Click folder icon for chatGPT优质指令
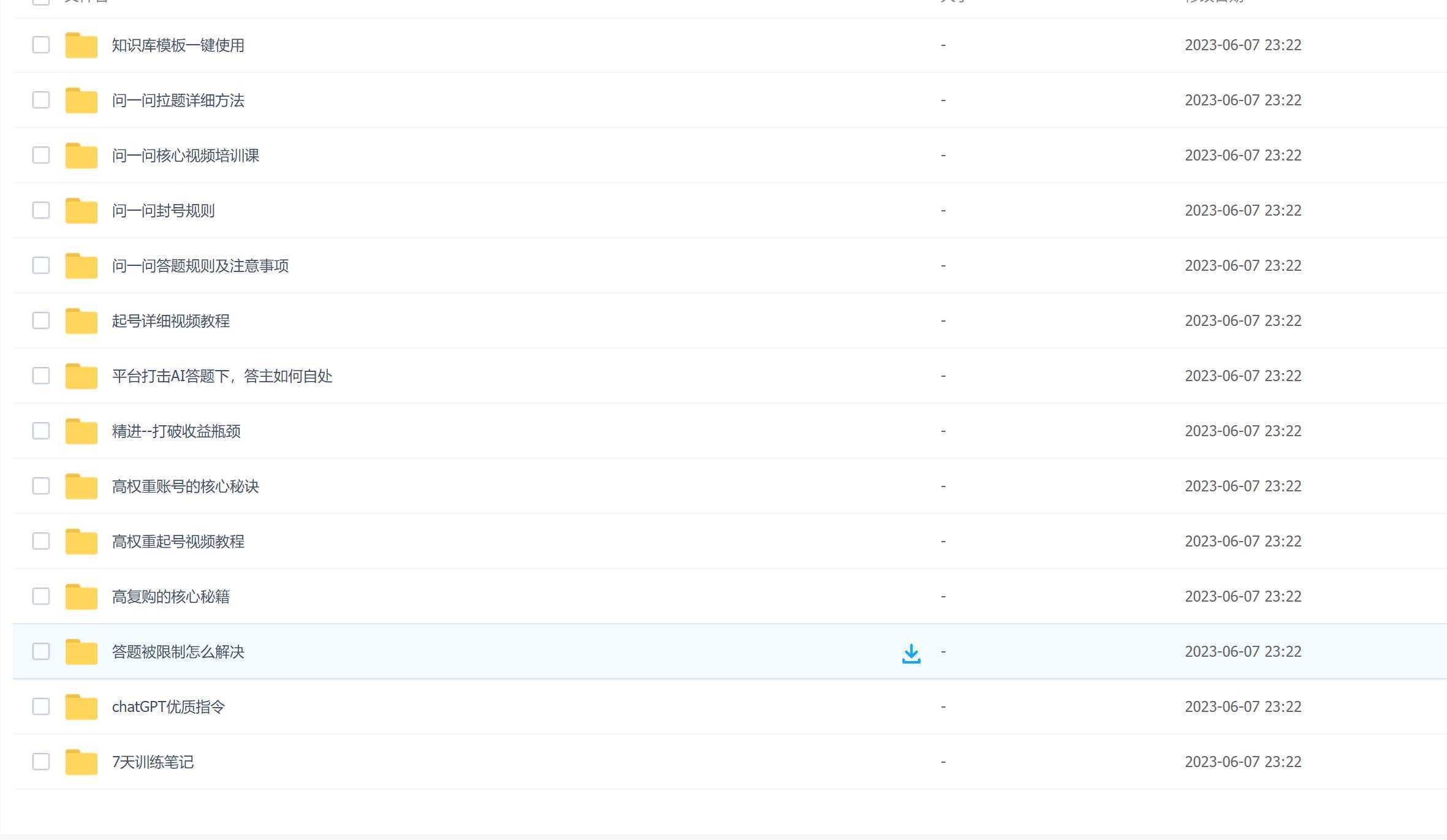This screenshot has width=1447, height=840. coord(82,708)
